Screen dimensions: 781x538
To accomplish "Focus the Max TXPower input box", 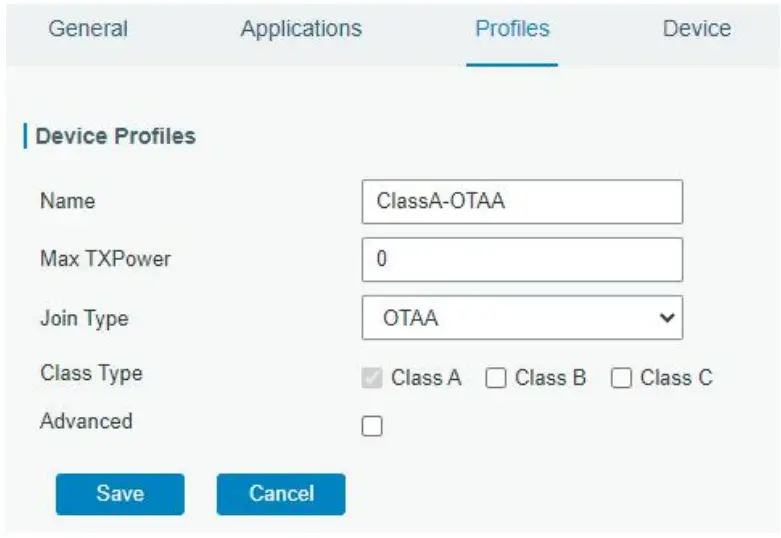I will [522, 259].
